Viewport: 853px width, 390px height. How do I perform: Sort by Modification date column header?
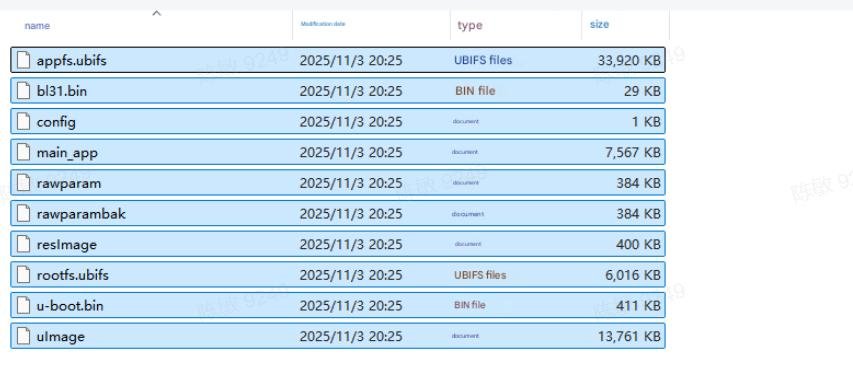tap(323, 24)
